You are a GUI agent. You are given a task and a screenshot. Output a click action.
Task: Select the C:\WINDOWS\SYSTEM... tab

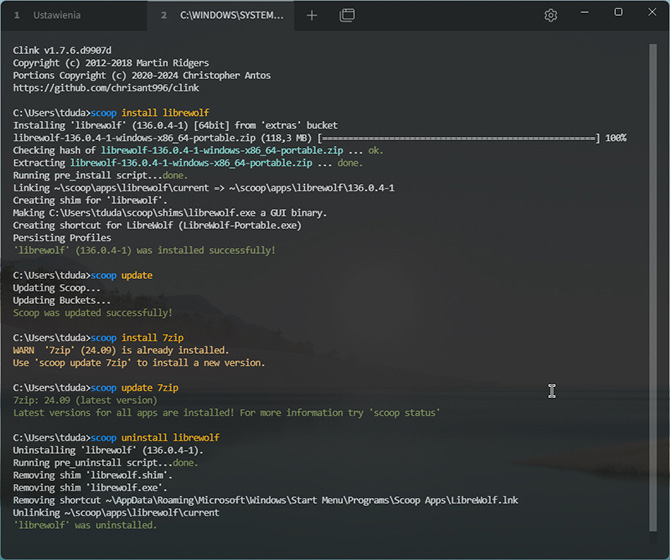(220, 15)
